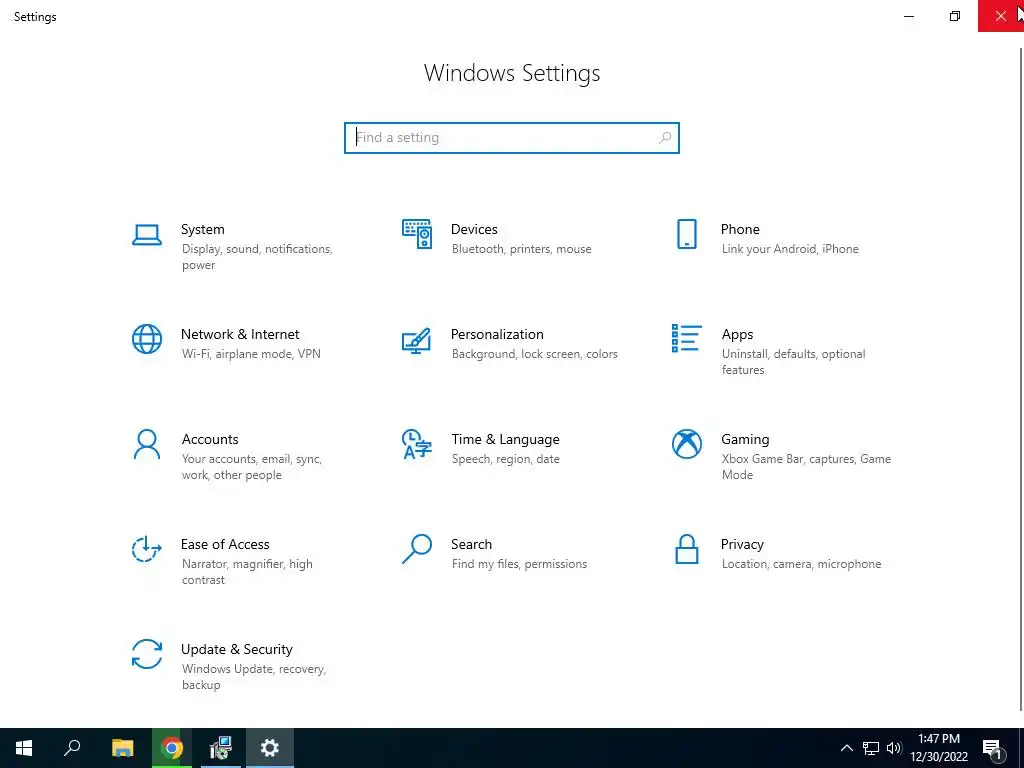
Task: Open the Update & Security title
Action: point(236,649)
